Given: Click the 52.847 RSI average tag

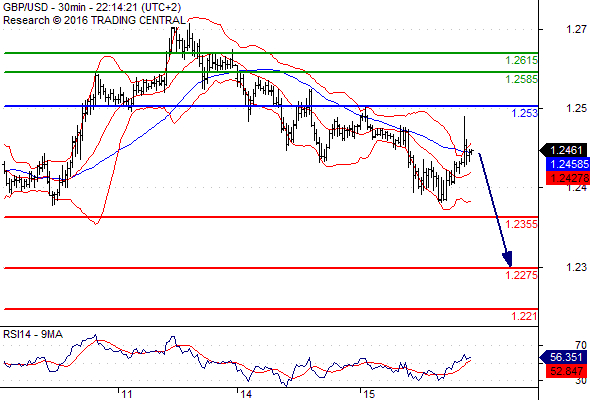Looking at the screenshot, I should coord(566,371).
